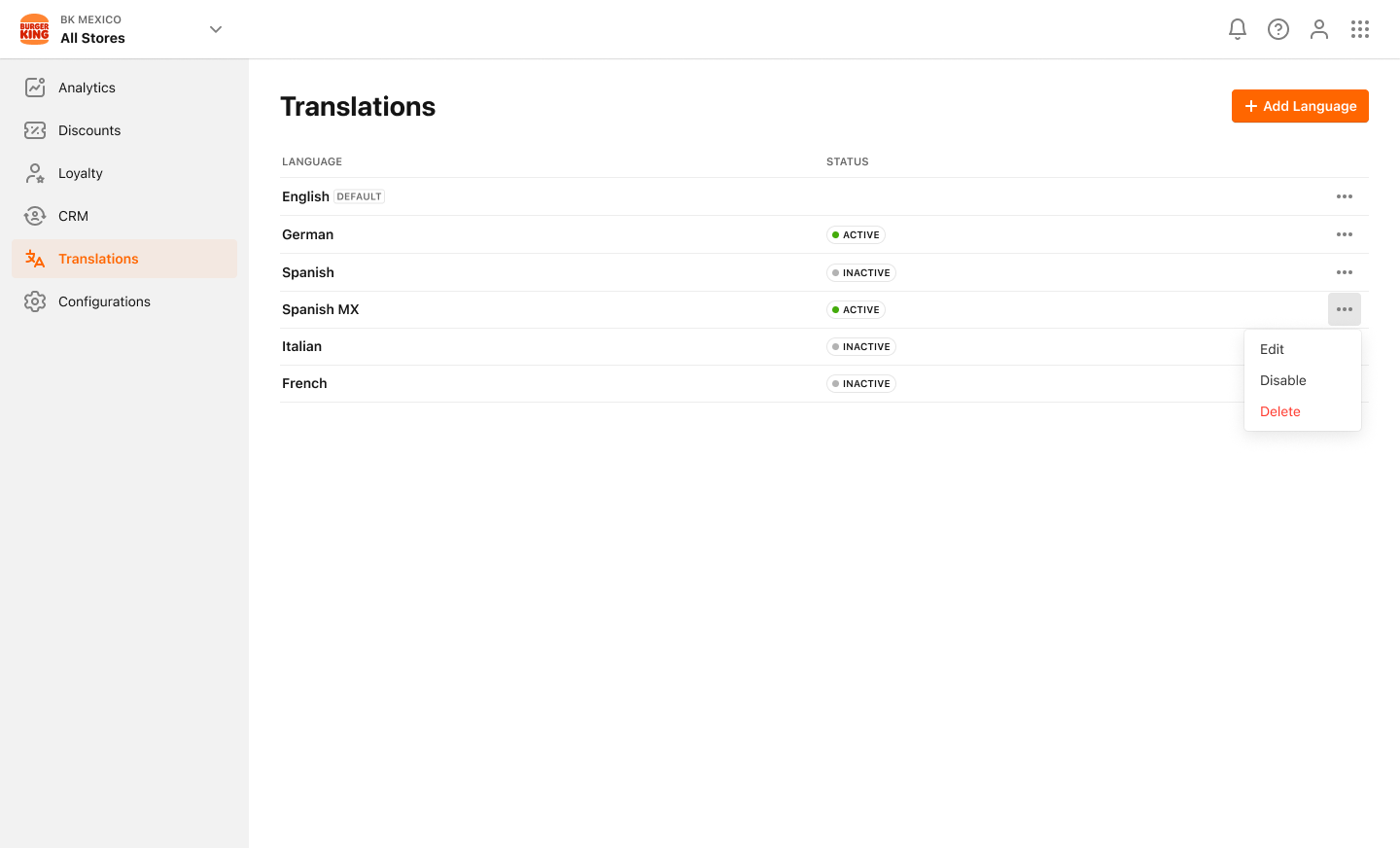Go to CRM section
1400x848 pixels.
click(124, 216)
